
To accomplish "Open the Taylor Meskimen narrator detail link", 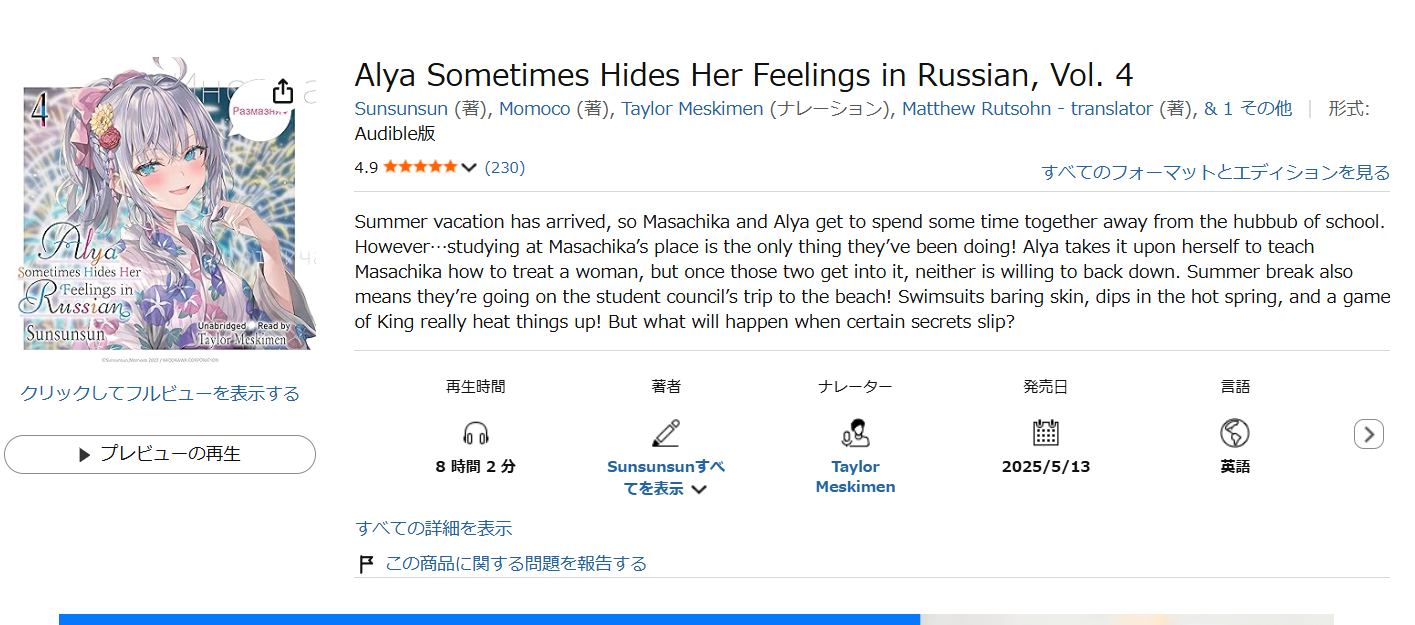I will [x=855, y=477].
